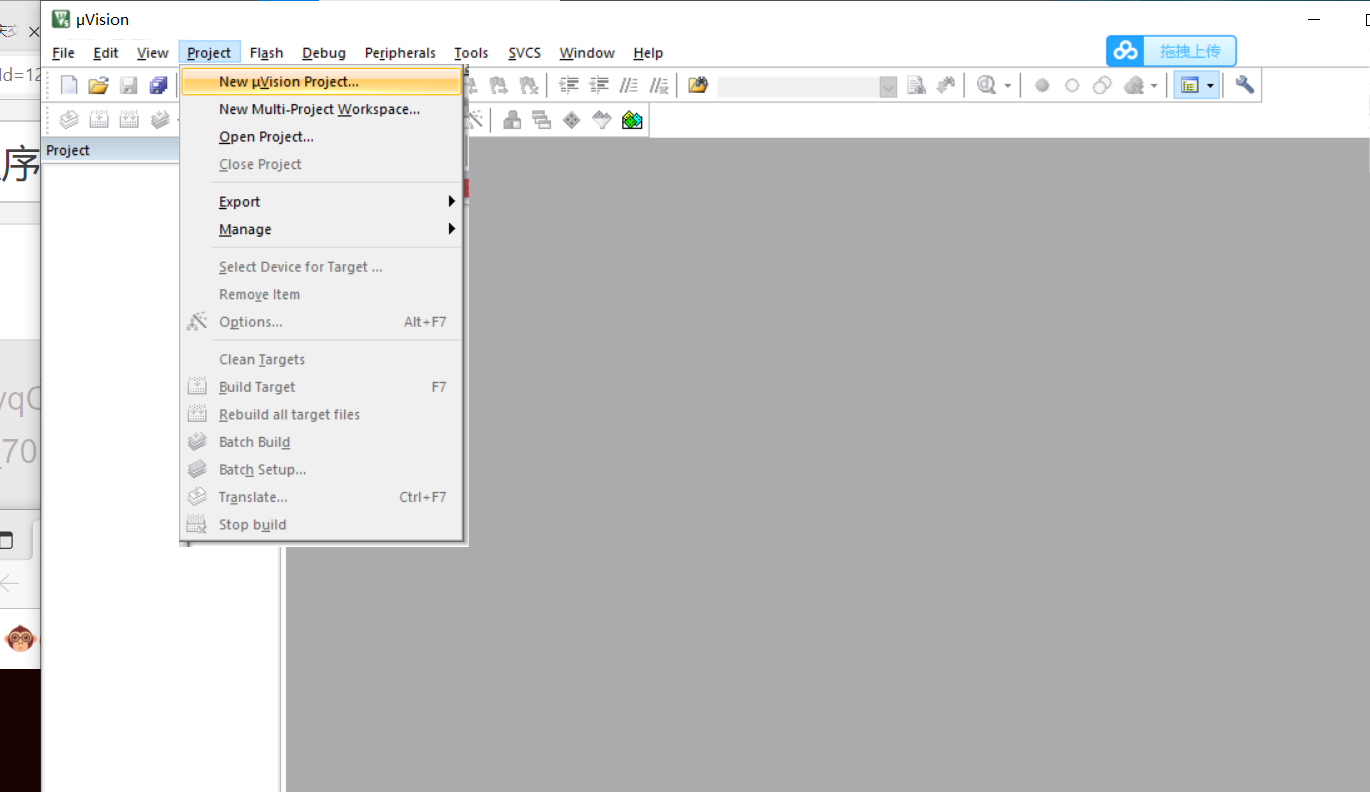Click the Manage Multi-Project Workspace icon
Screen dimensions: 1370x792
tap(542, 120)
